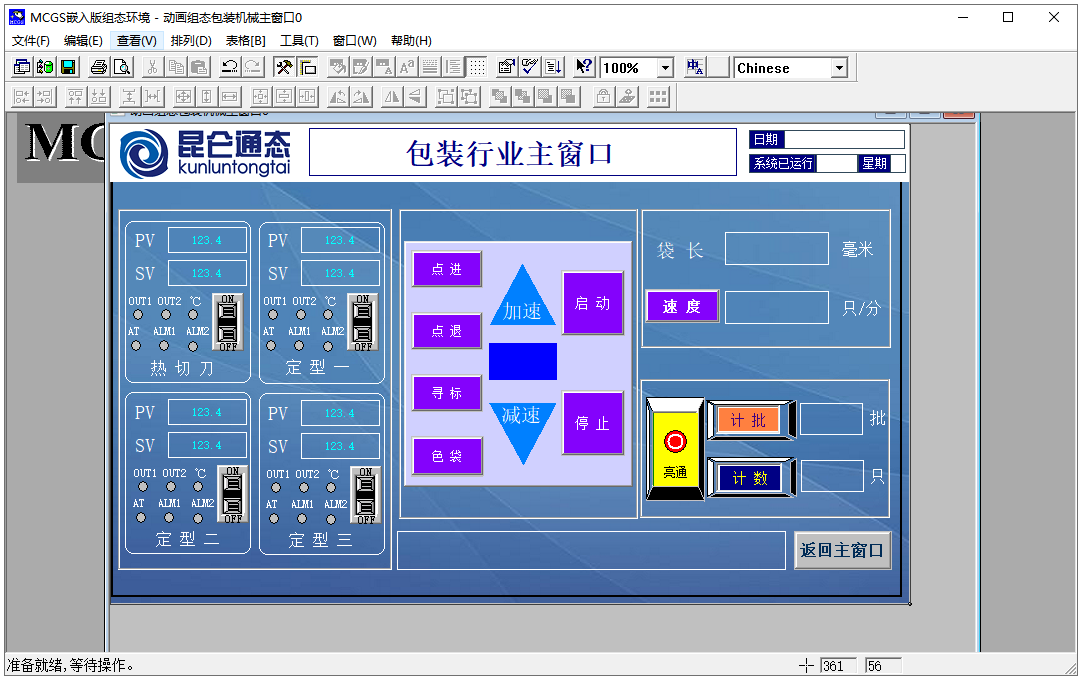Click the group objects icon
This screenshot has width=1083, height=680.
[445, 97]
